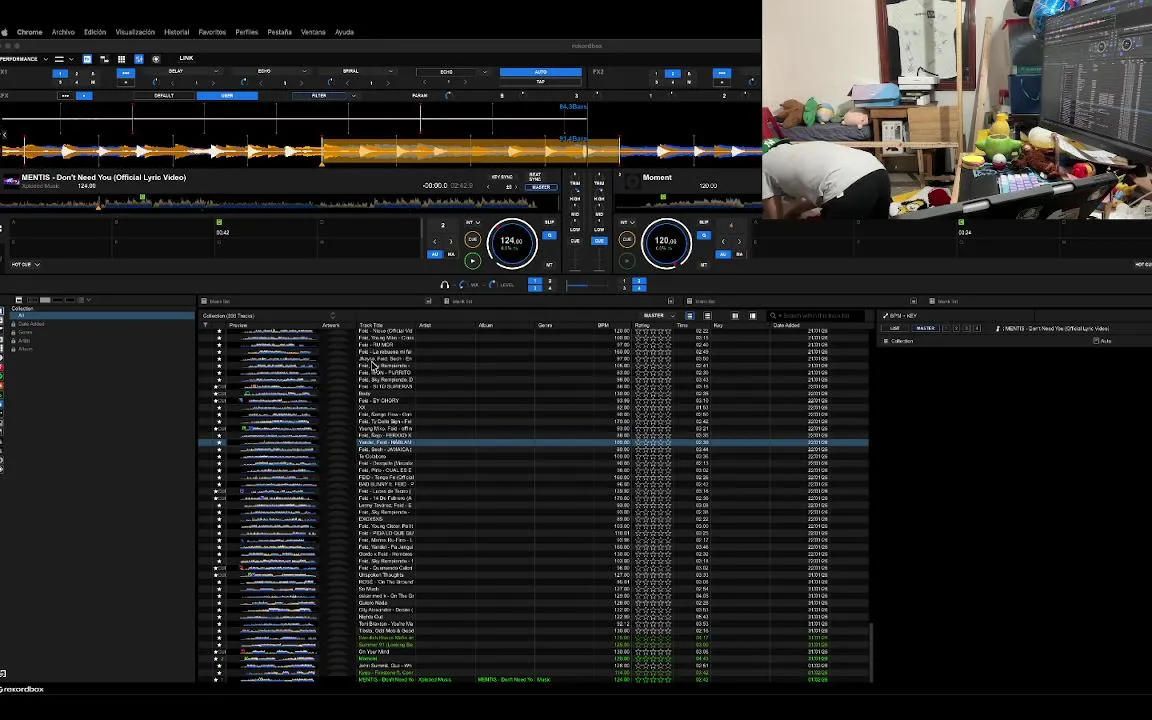Open the MASTER dropdown above track list
This screenshot has height=720, width=1152.
click(659, 316)
